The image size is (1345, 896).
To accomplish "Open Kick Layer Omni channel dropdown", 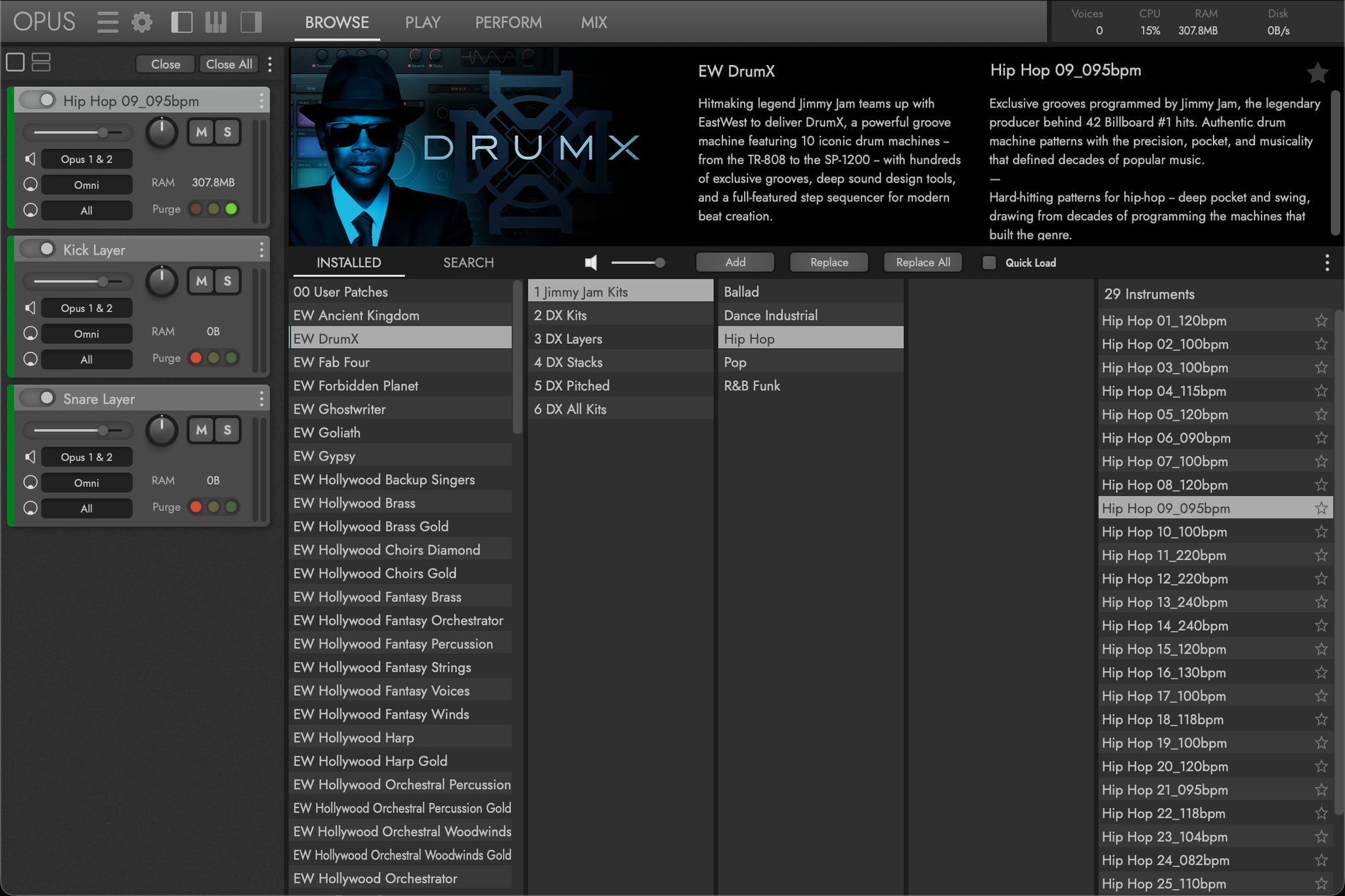I will (x=87, y=333).
